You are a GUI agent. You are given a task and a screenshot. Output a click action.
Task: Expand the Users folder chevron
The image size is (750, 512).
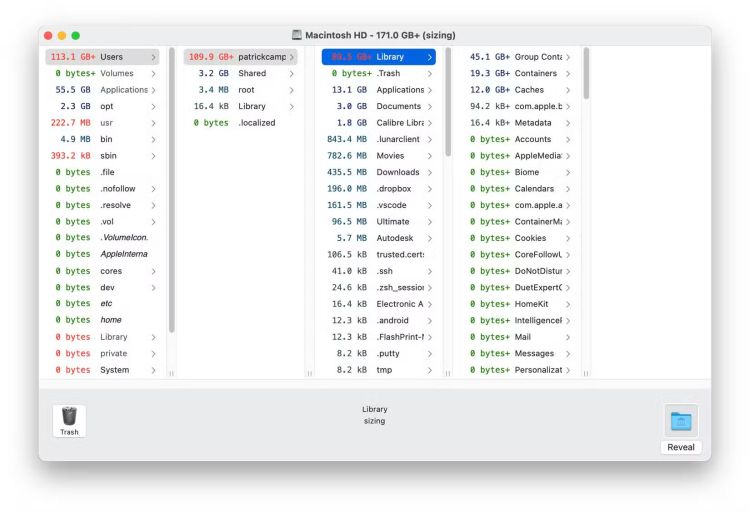click(x=153, y=57)
